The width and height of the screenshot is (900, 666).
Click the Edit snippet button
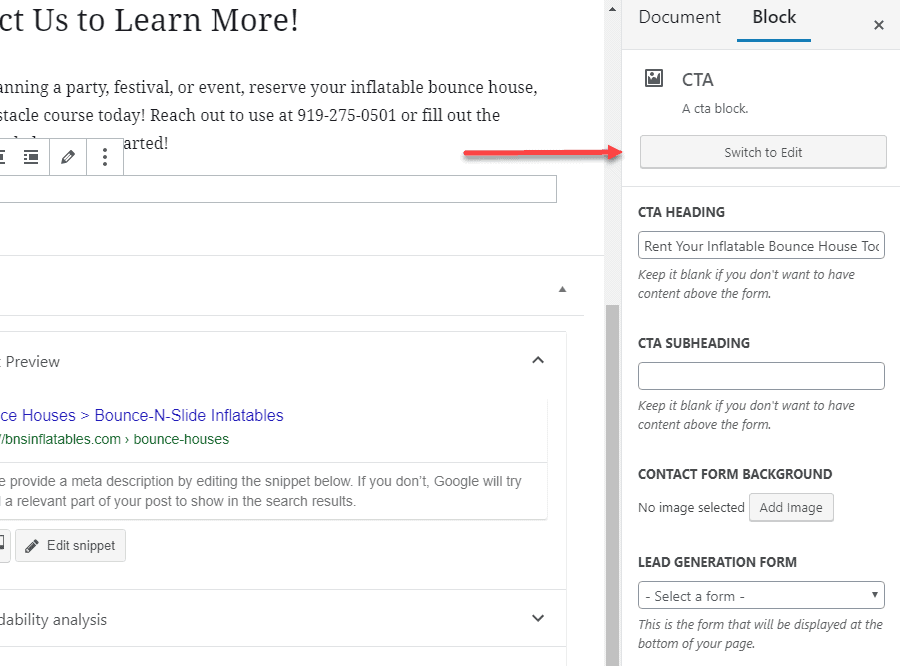(70, 546)
